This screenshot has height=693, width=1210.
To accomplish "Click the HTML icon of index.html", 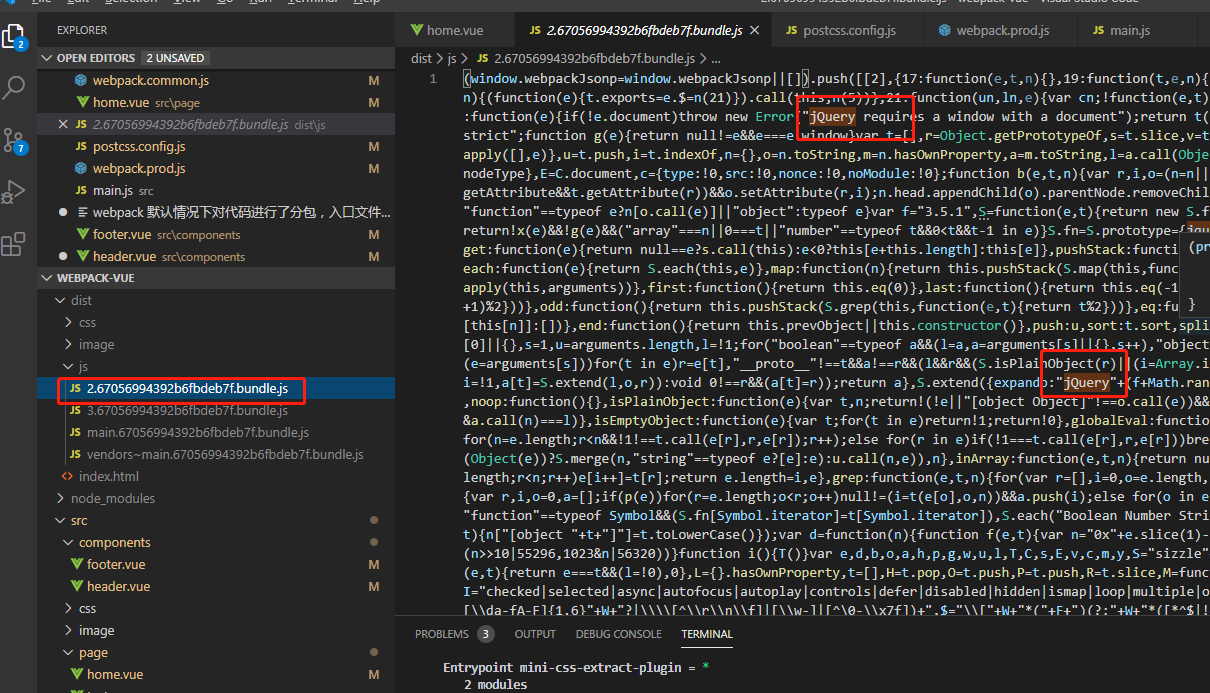I will (x=68, y=476).
